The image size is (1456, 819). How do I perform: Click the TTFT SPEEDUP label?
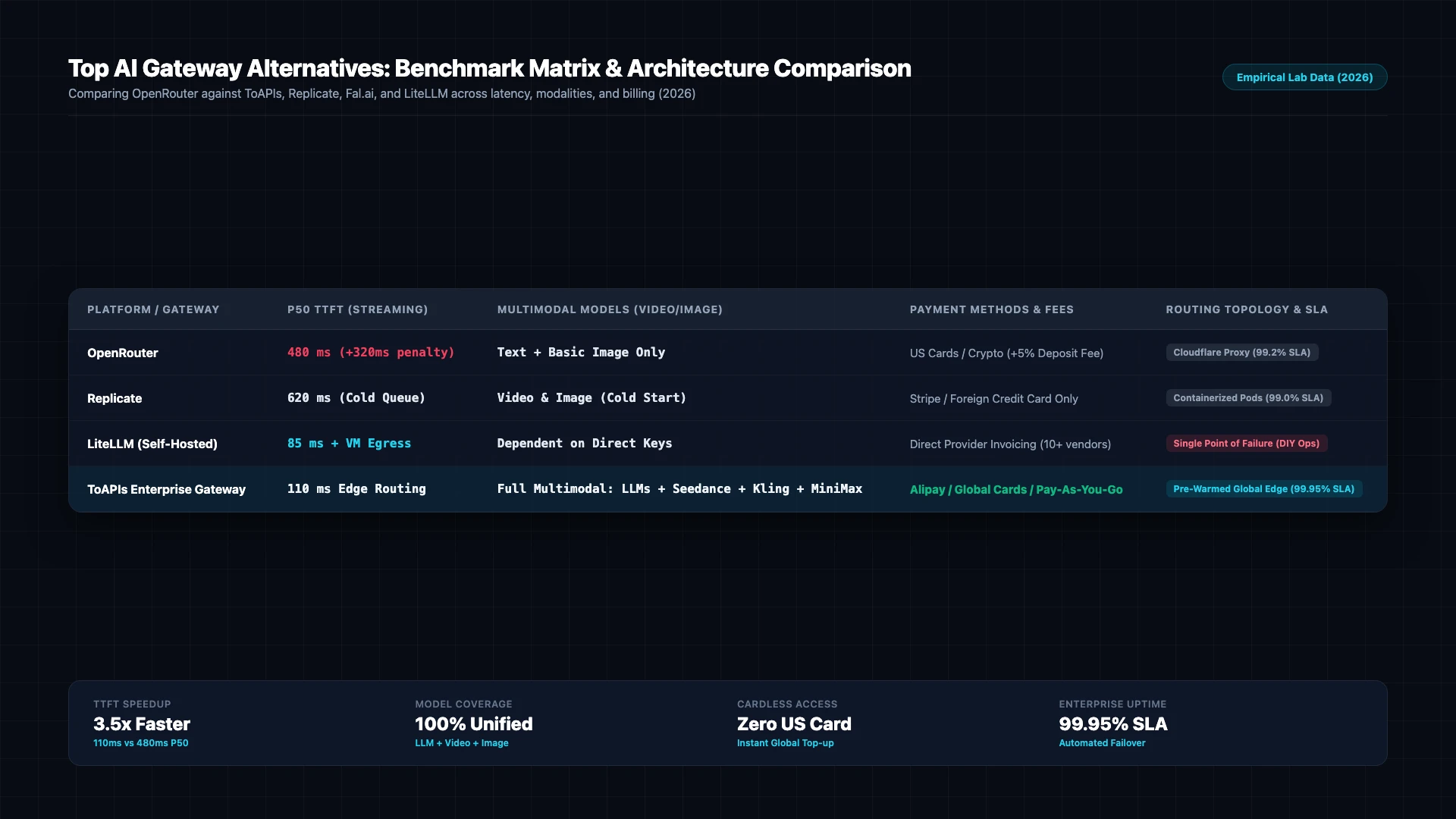[132, 704]
